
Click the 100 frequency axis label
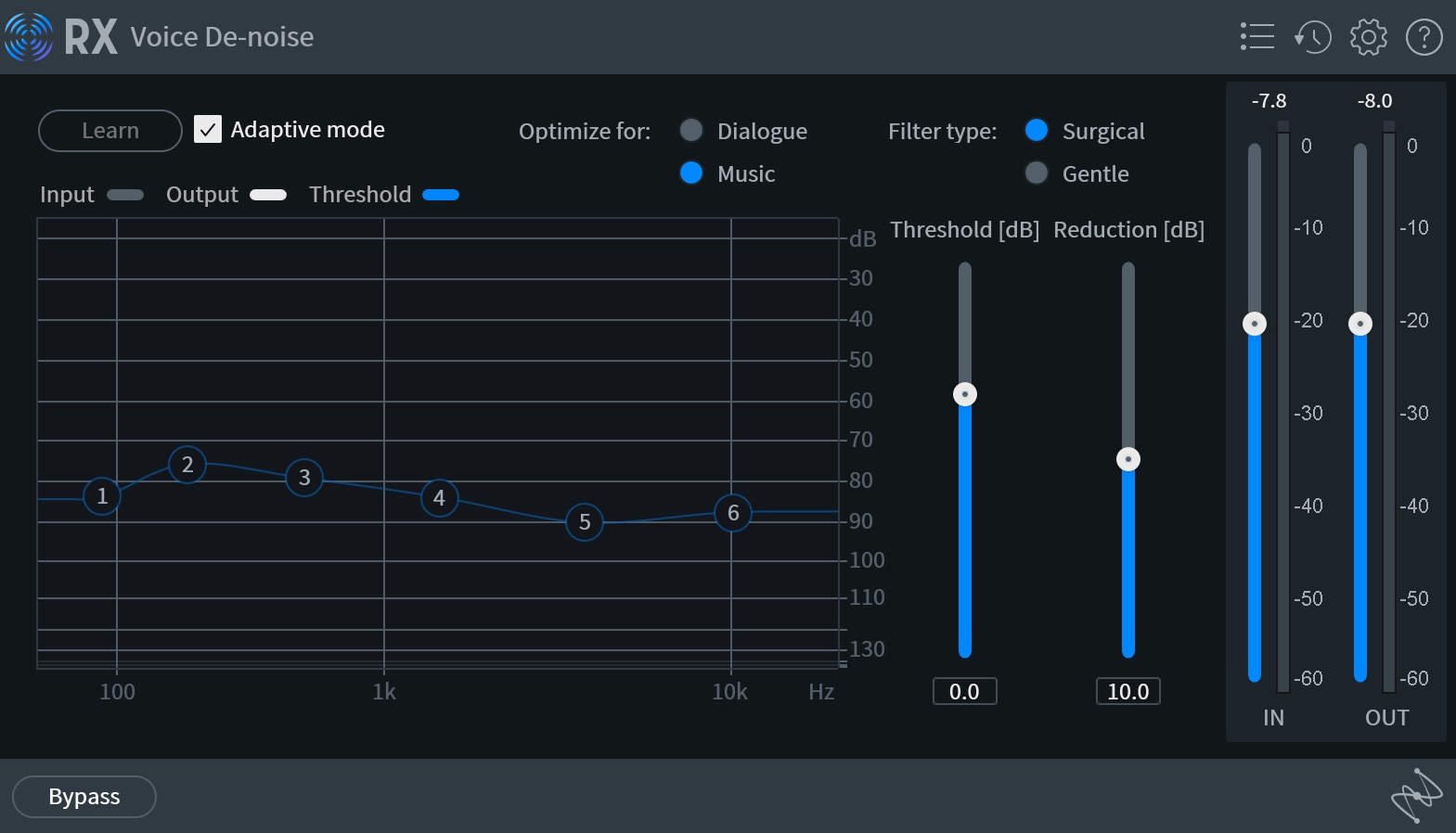pyautogui.click(x=117, y=692)
